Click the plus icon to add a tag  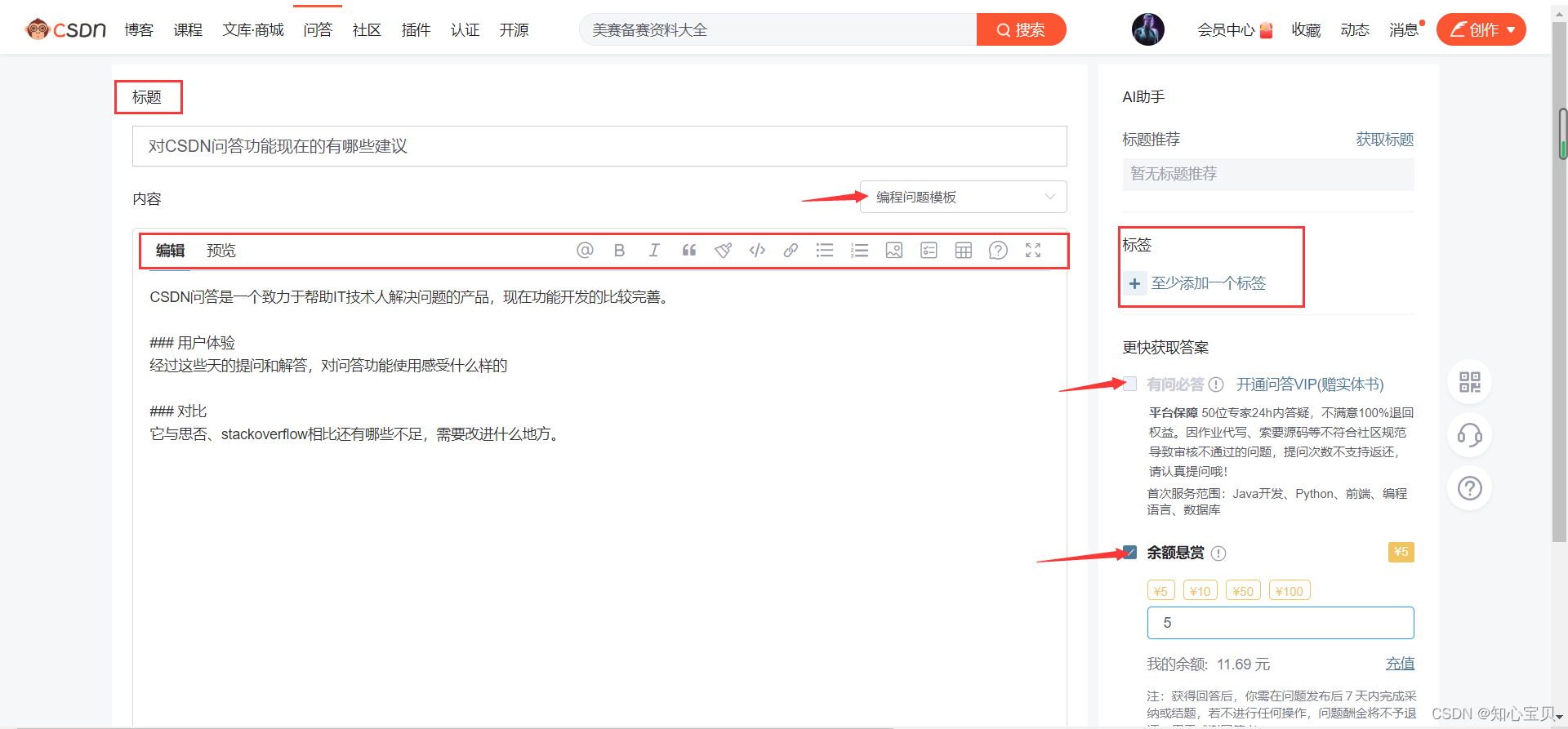click(x=1134, y=283)
